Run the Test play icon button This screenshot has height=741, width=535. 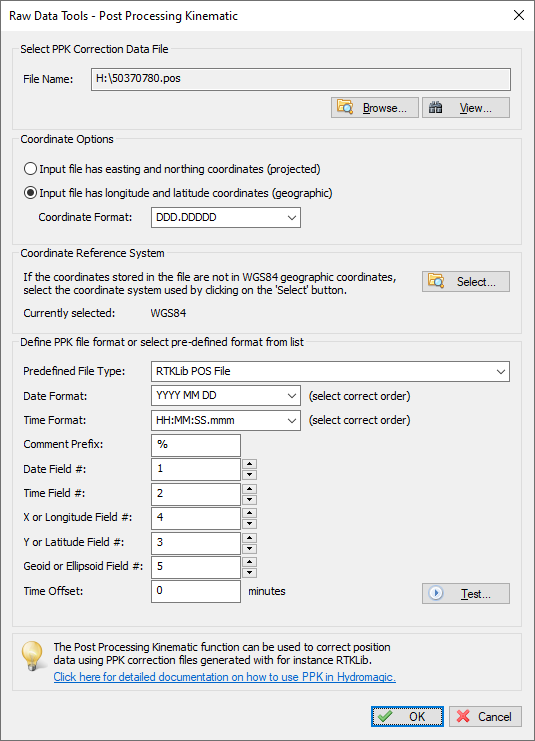(x=466, y=594)
